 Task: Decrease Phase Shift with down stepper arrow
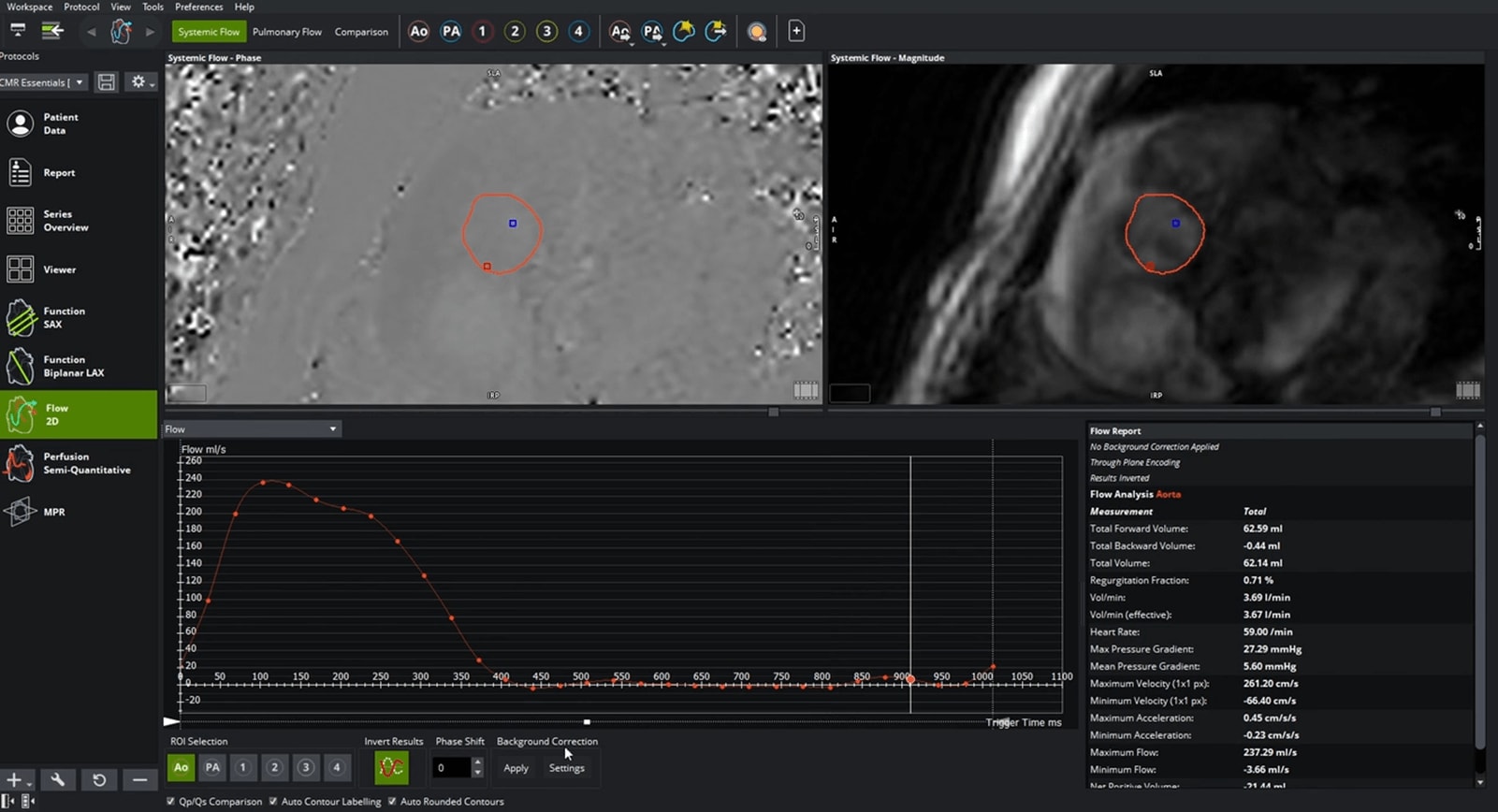478,774
